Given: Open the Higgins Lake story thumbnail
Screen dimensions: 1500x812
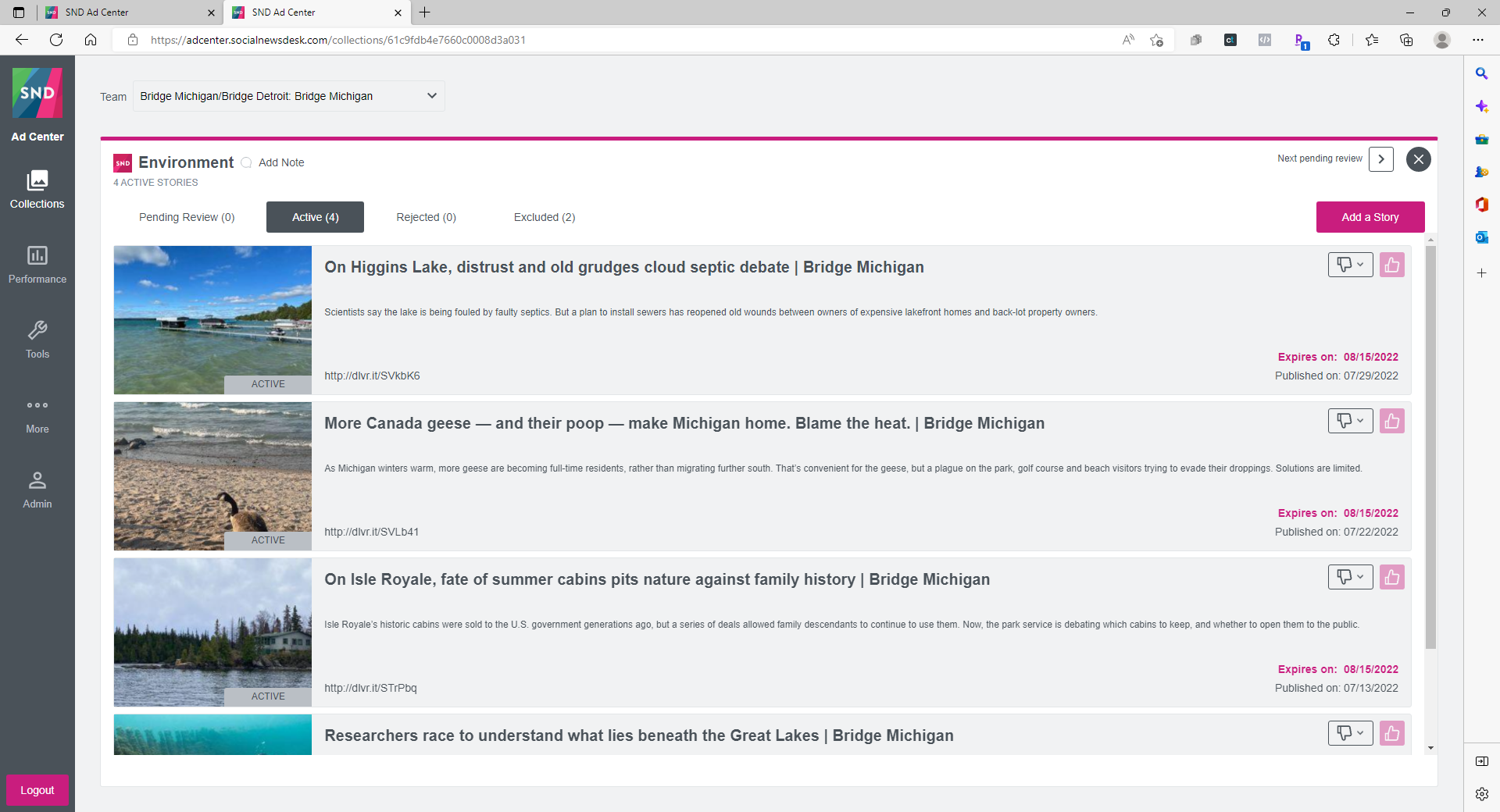Looking at the screenshot, I should 212,320.
